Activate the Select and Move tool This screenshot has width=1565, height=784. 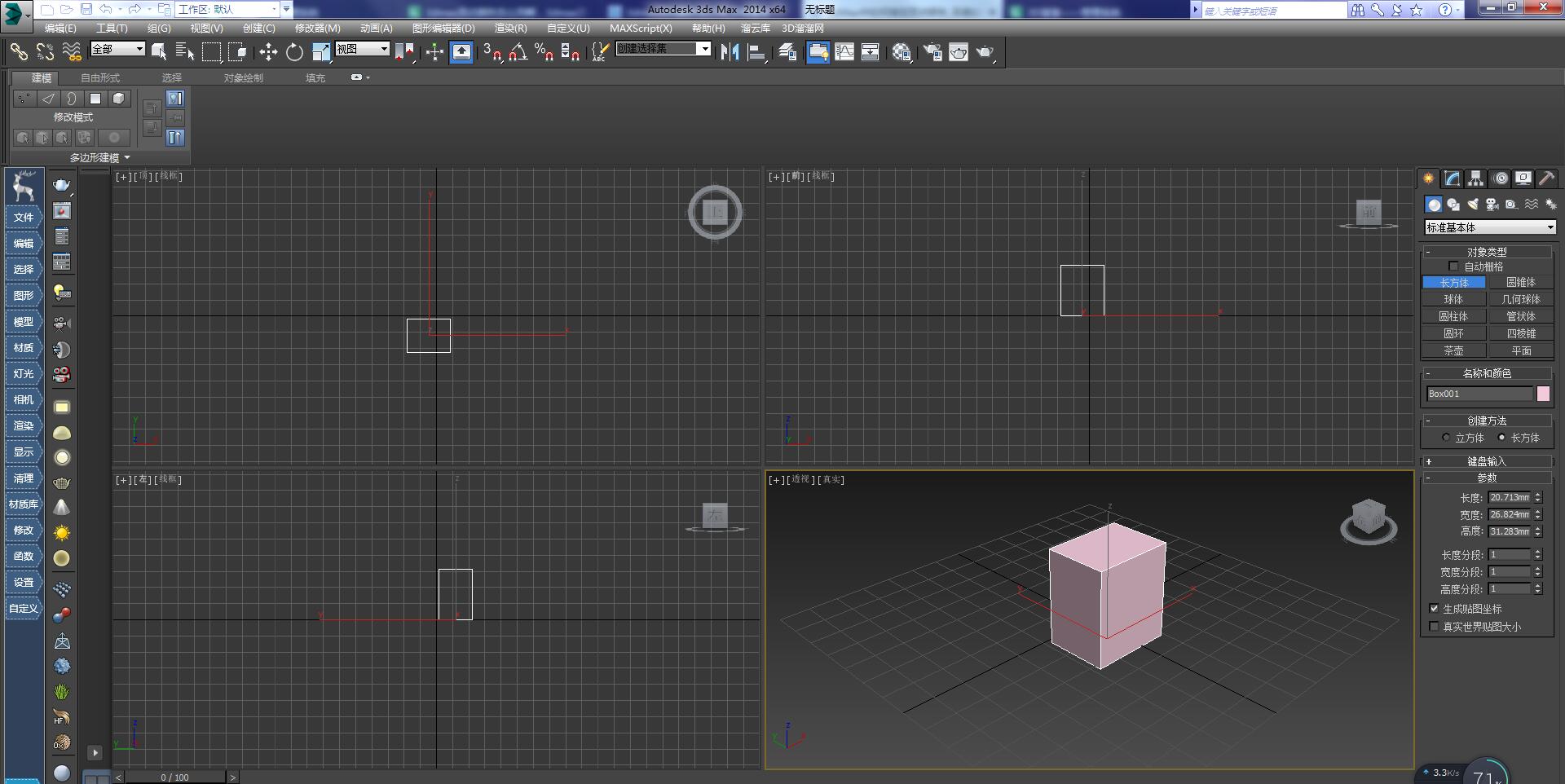tap(269, 52)
